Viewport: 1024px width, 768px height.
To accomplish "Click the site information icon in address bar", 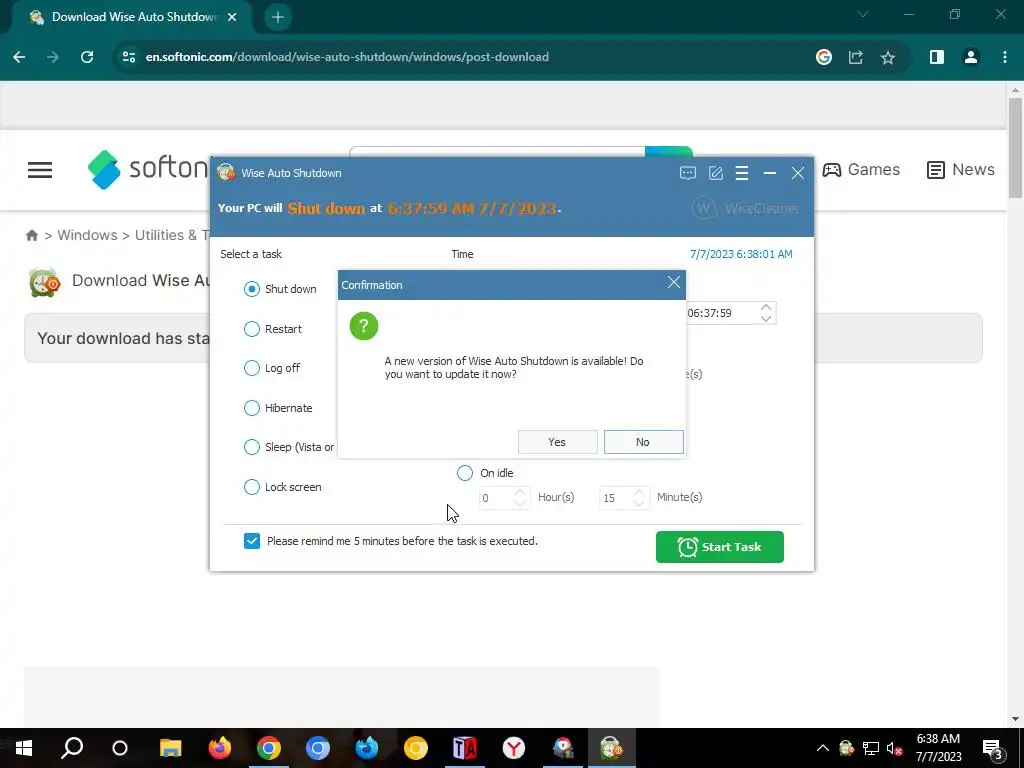I will click(x=129, y=57).
